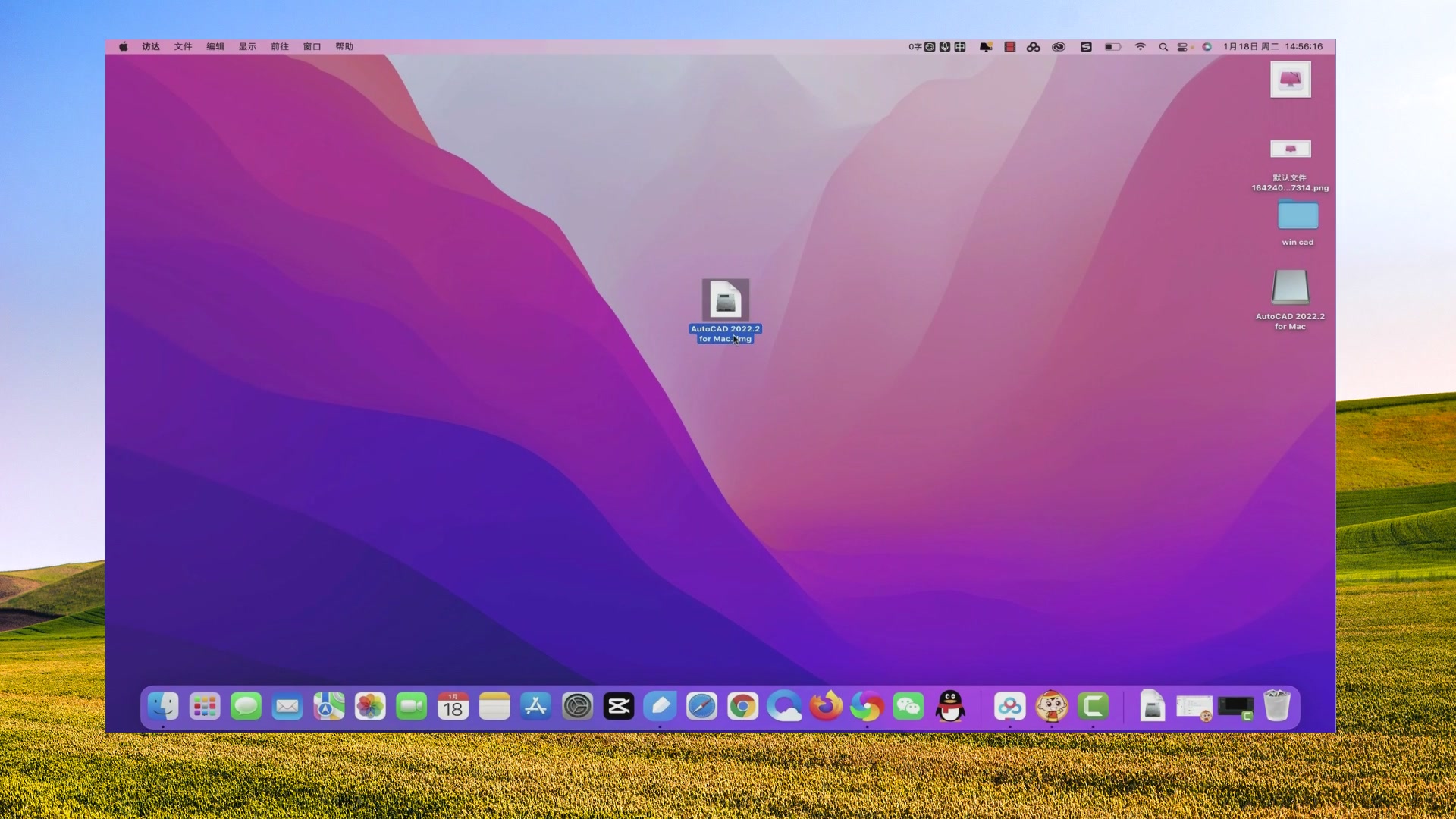Open the Apple menu
Image resolution: width=1456 pixels, height=819 pixels.
[x=124, y=46]
